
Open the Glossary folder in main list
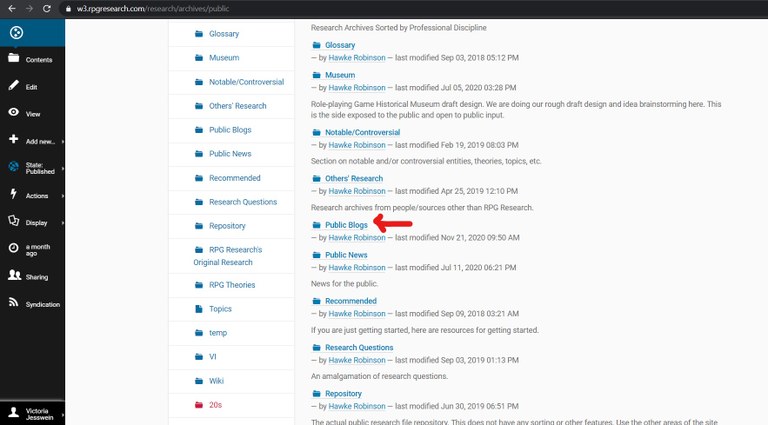tap(339, 45)
